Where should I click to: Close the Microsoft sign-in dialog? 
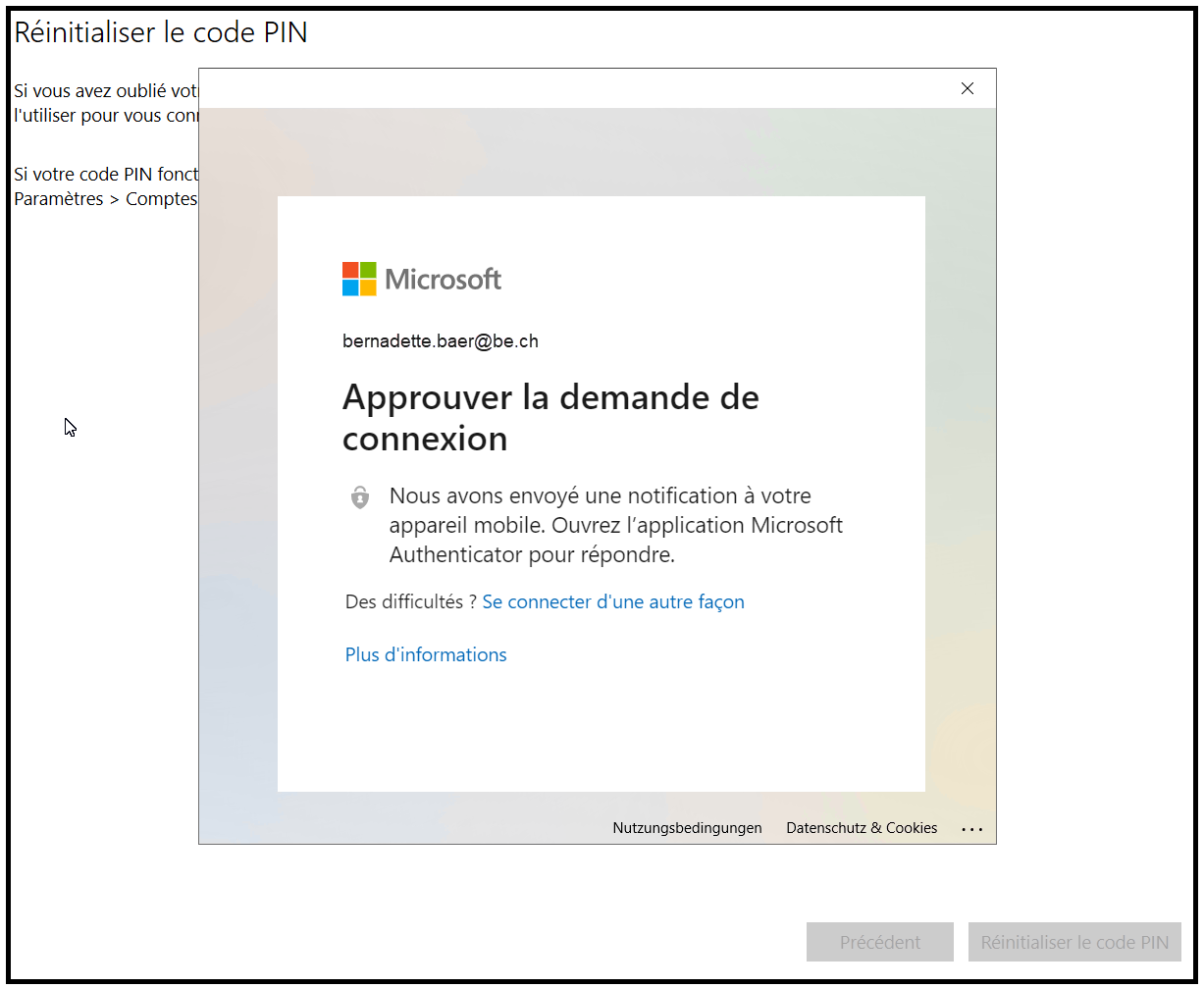(x=968, y=88)
